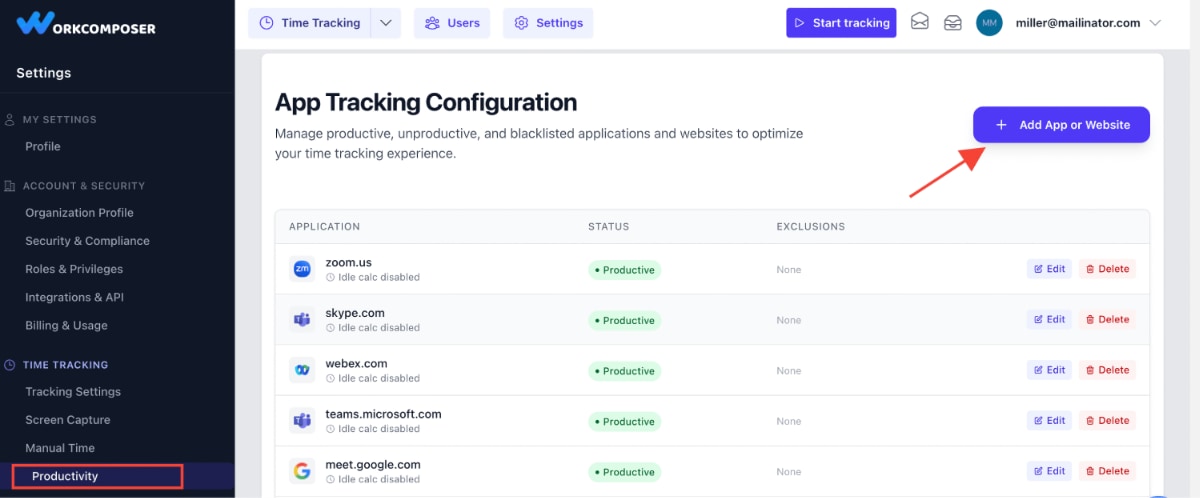The image size is (1200, 498).
Task: Delete the zoom.us entry
Action: (x=1107, y=269)
